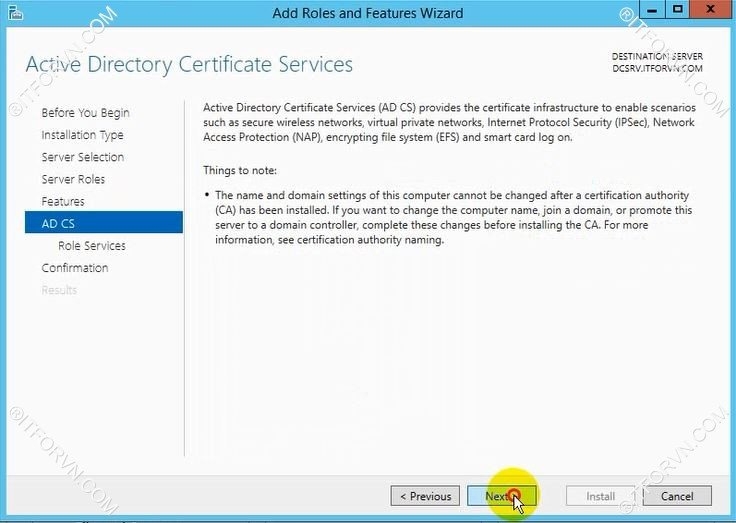Cancel the Add Roles wizard
This screenshot has height=523, width=736.
[677, 496]
